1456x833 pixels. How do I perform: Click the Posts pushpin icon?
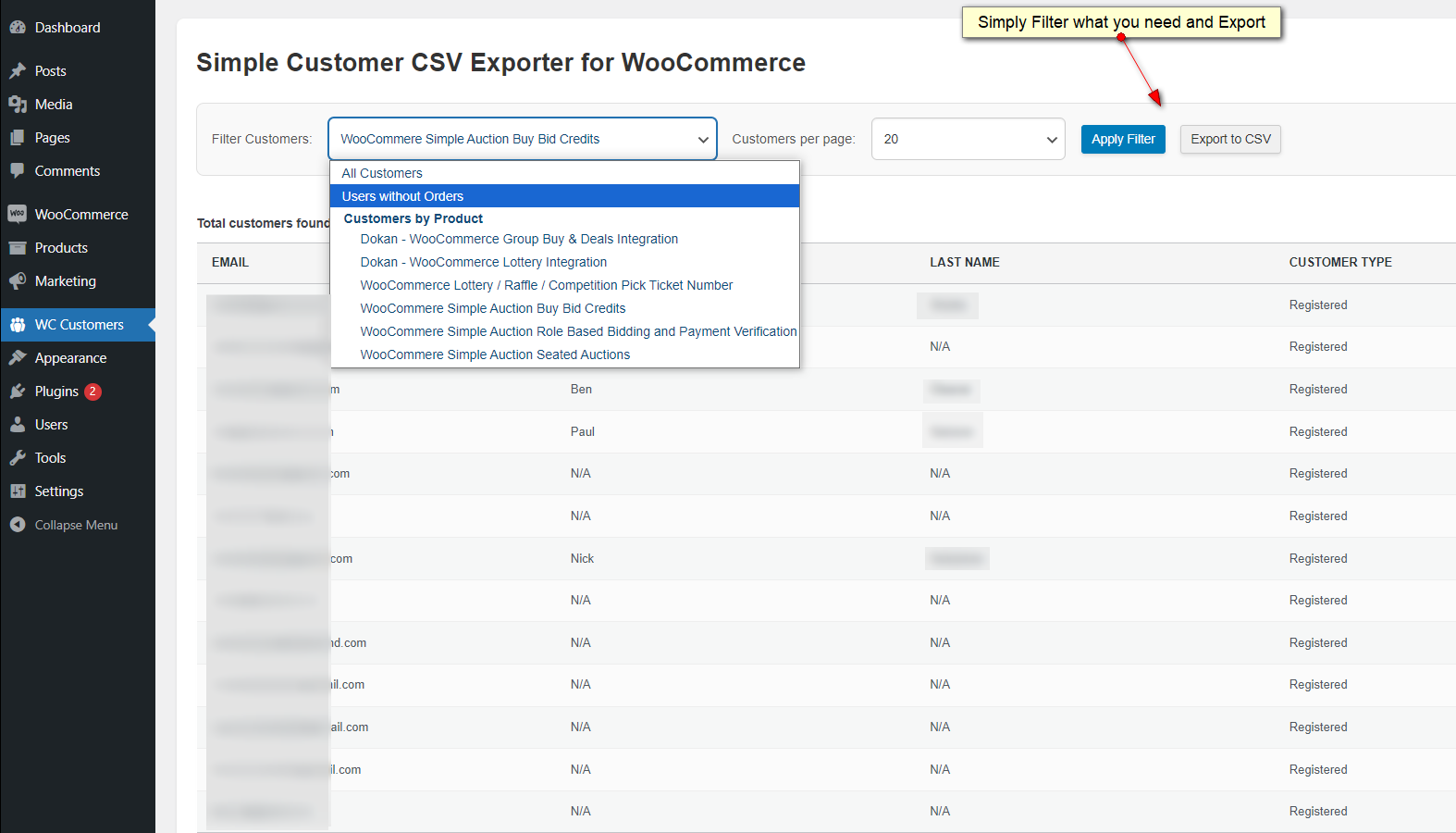pyautogui.click(x=18, y=71)
